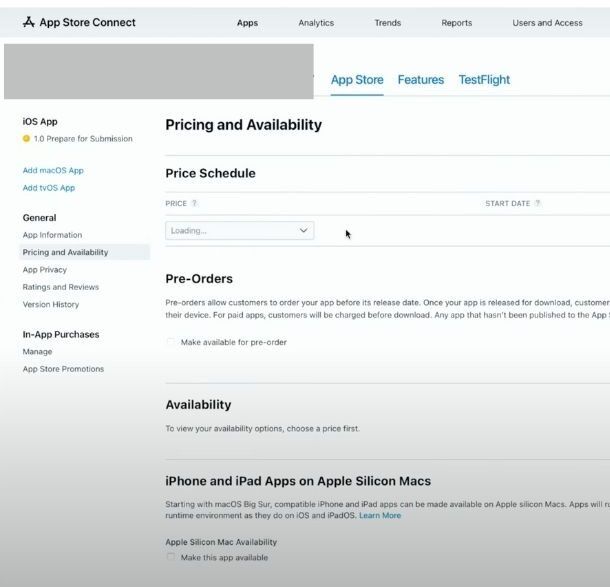The width and height of the screenshot is (610, 587).
Task: Click the Apple Silicon Mac Availability label
Action: click(221, 542)
